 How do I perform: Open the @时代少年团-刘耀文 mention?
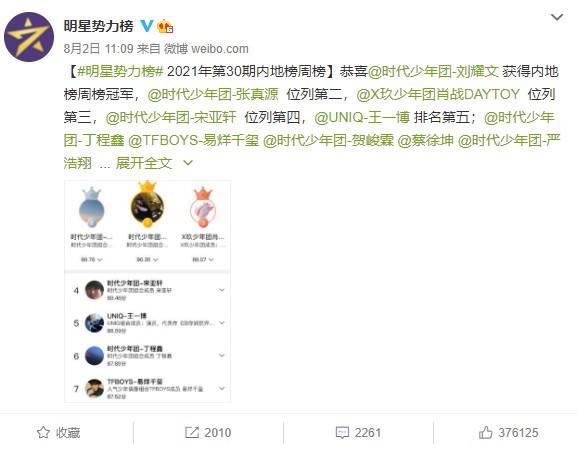pyautogui.click(x=433, y=71)
